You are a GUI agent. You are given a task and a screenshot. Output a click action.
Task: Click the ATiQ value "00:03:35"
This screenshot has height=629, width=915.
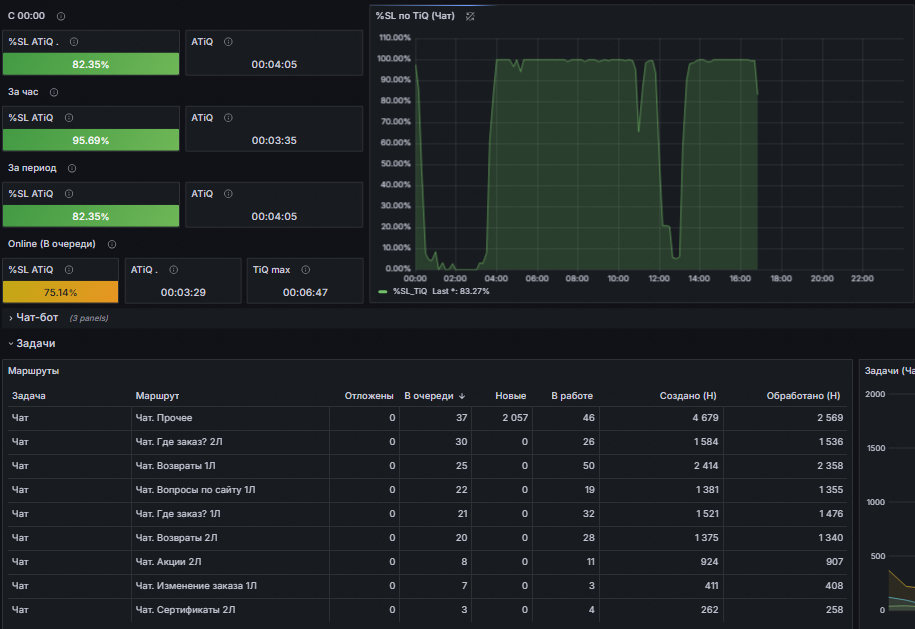coord(274,140)
